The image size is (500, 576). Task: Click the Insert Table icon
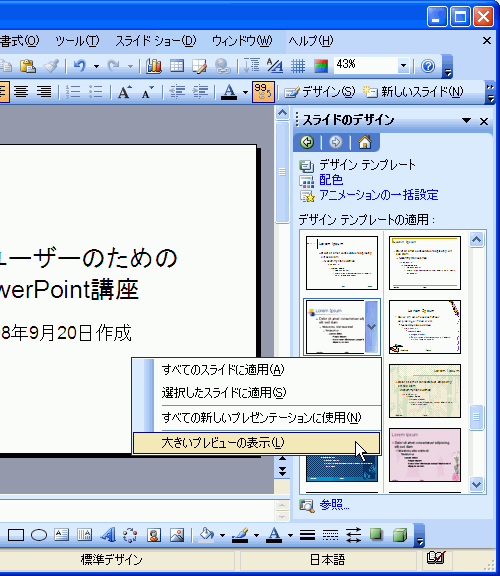tap(177, 66)
